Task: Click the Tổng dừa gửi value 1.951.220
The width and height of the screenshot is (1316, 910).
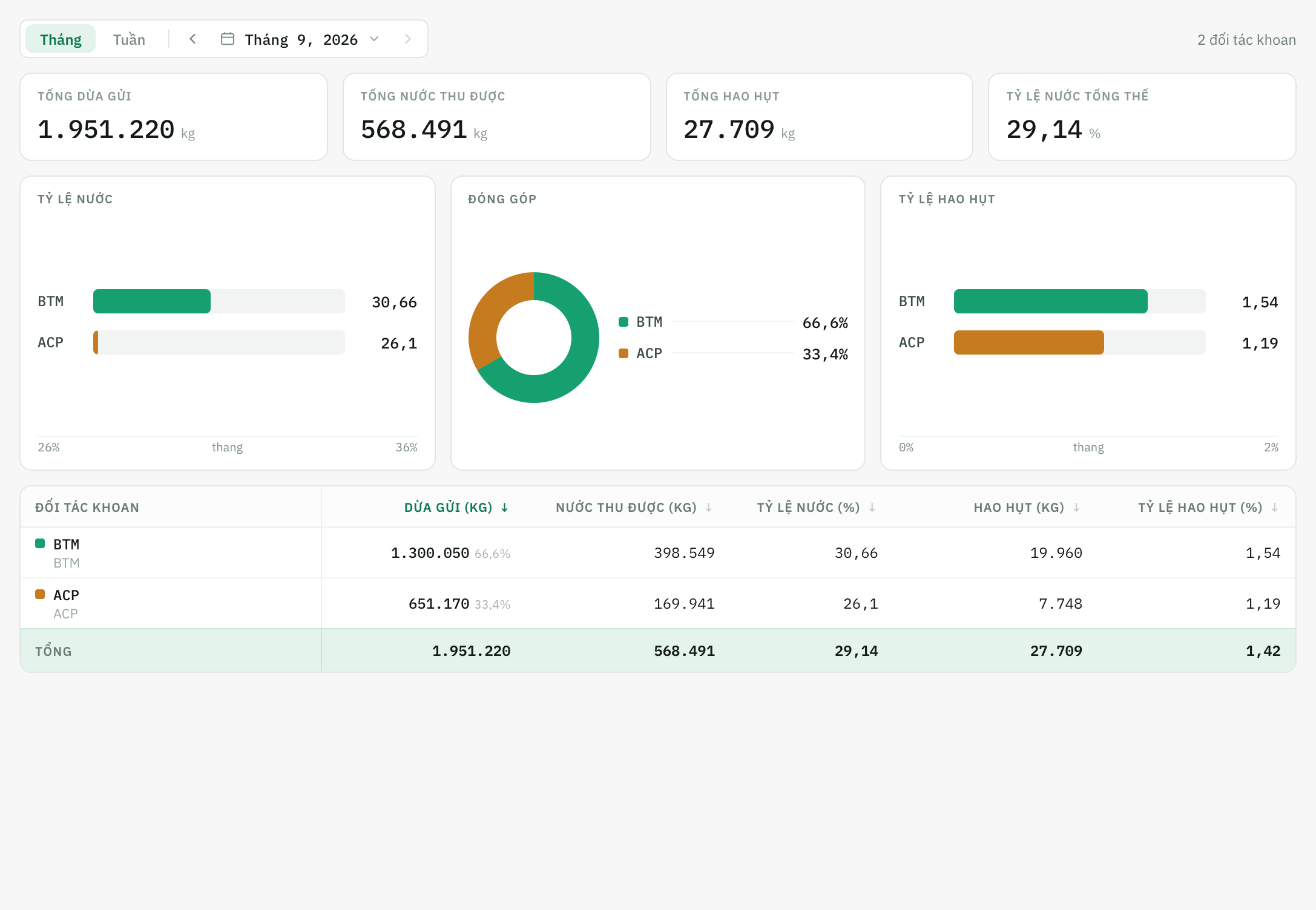Action: 106,129
